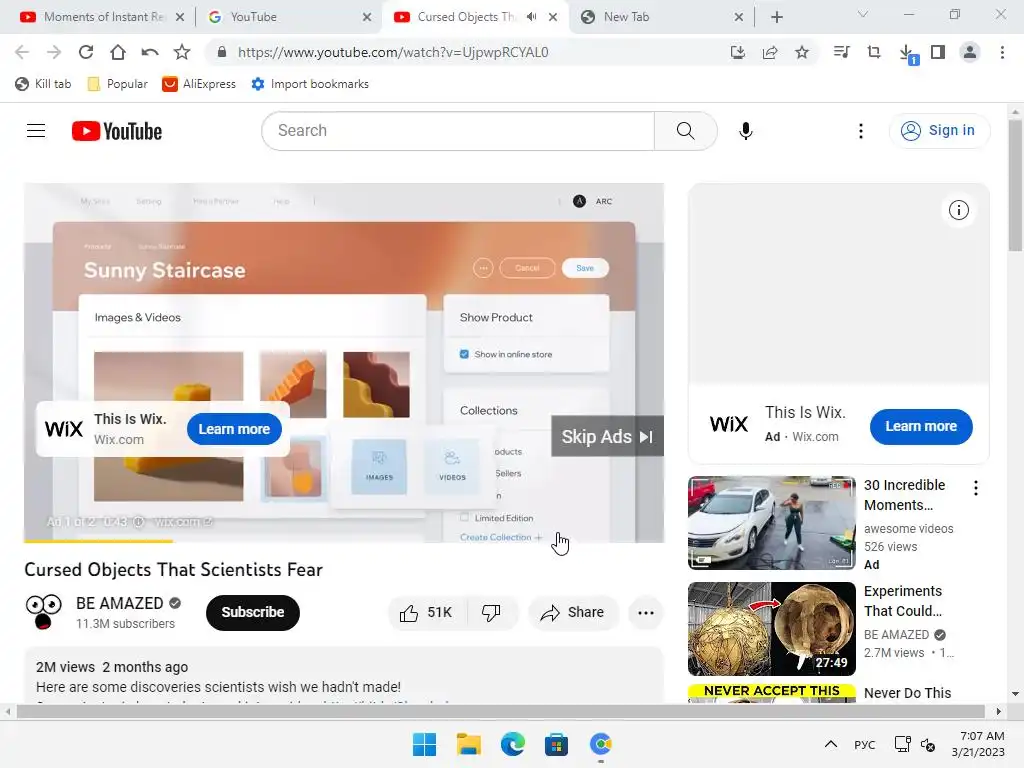Click the video ad progress bar
1024x768 pixels.
click(x=344, y=541)
